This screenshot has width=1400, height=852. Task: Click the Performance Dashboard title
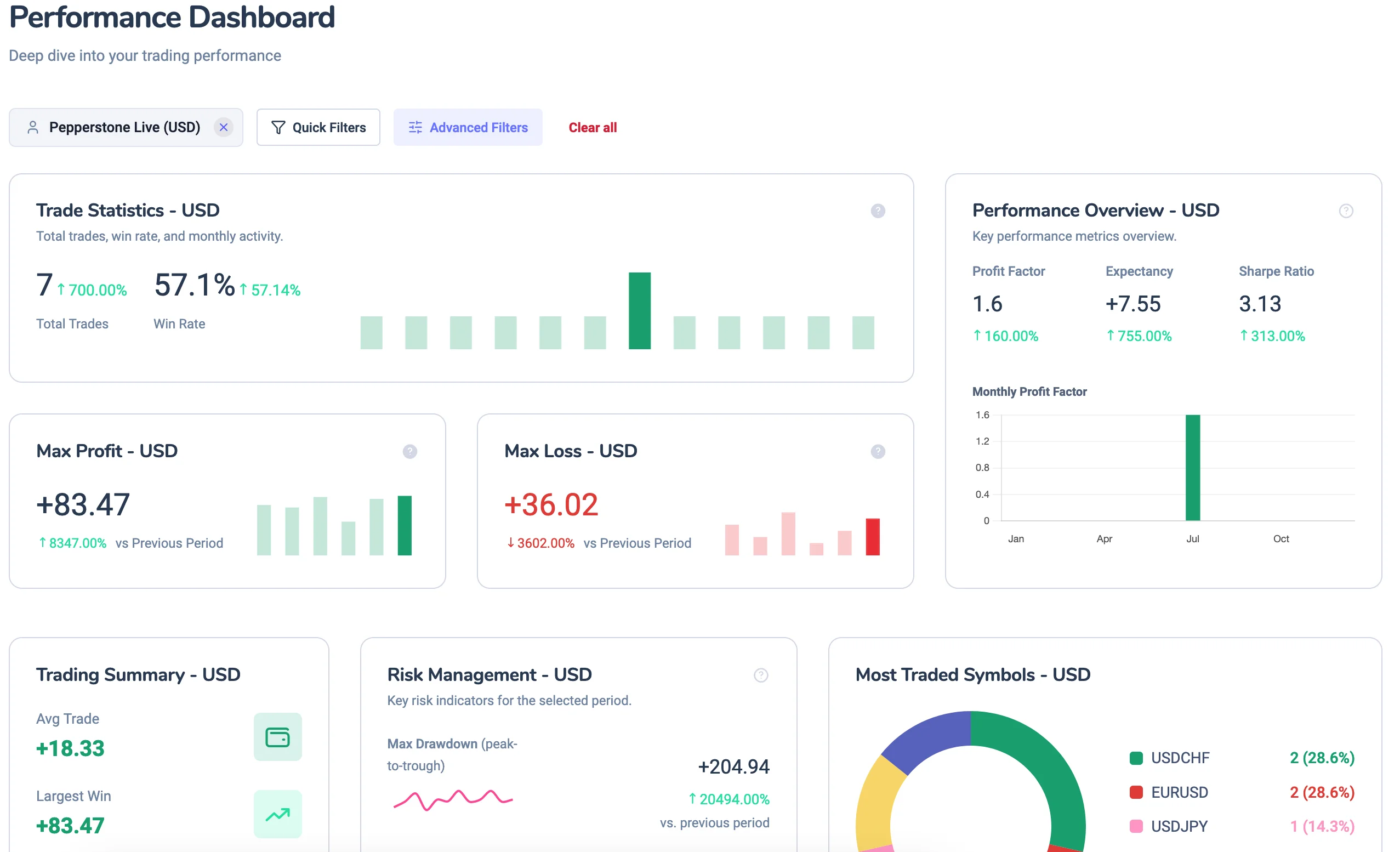point(172,17)
